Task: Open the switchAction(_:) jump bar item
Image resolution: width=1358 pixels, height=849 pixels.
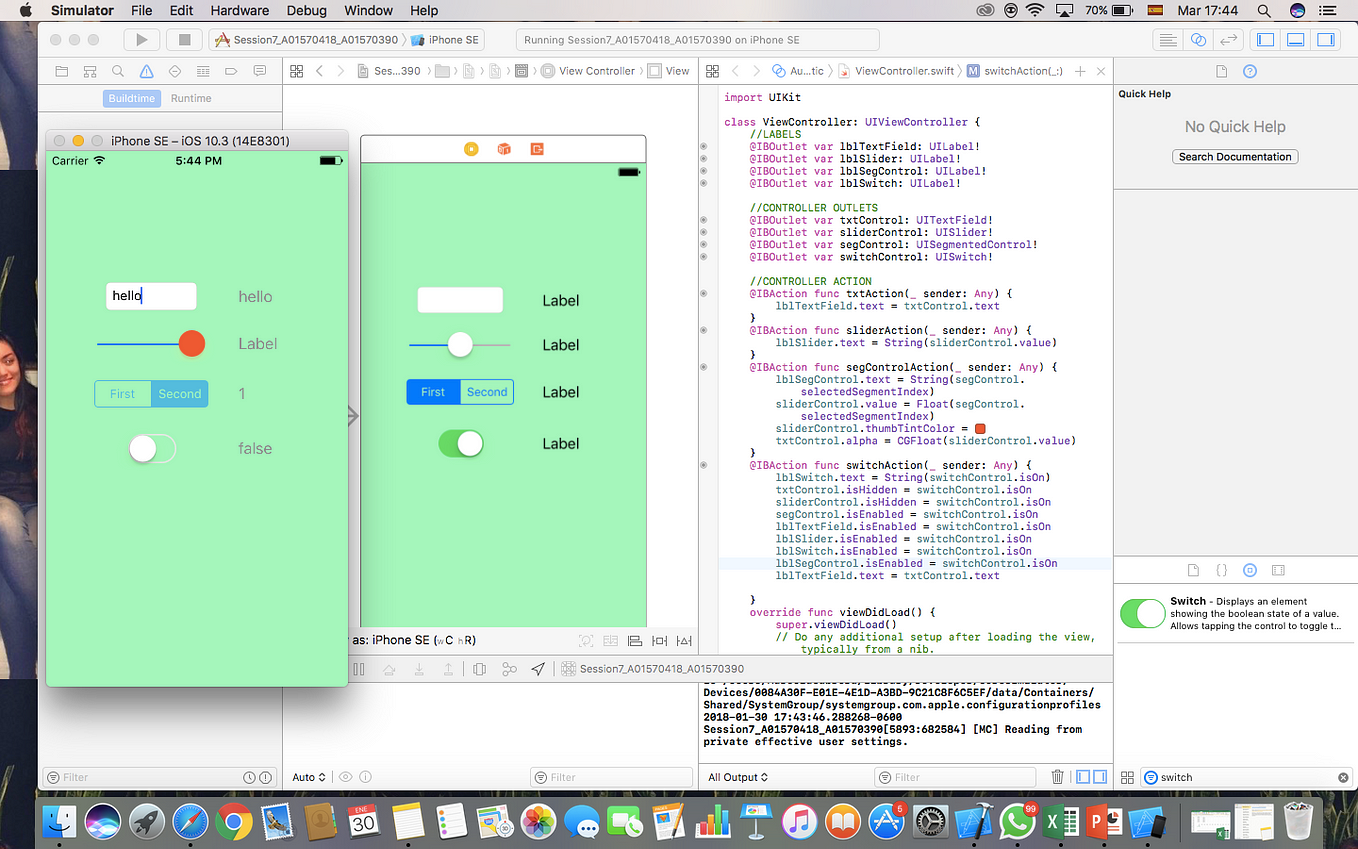Action: [1015, 71]
